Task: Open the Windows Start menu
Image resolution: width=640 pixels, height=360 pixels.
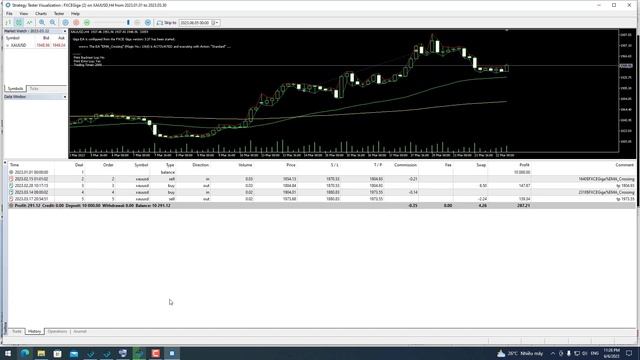Action: (8, 353)
